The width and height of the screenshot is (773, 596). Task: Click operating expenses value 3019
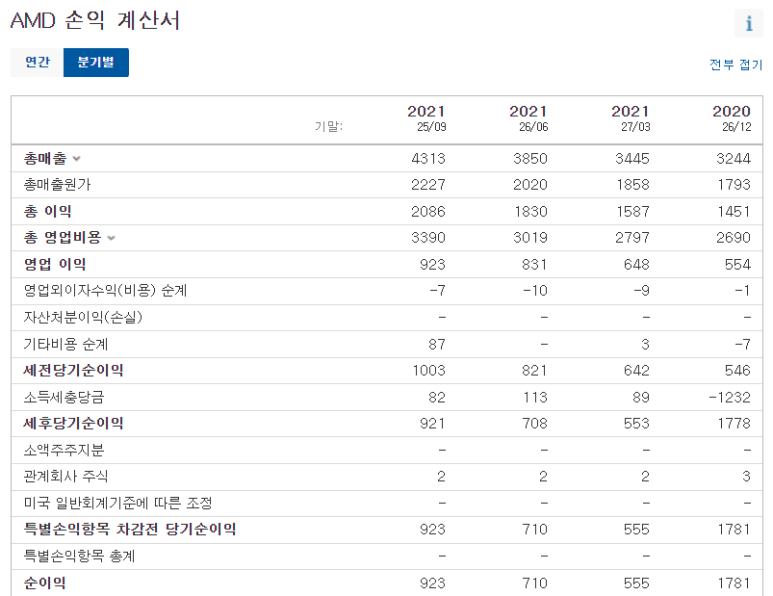click(x=530, y=238)
